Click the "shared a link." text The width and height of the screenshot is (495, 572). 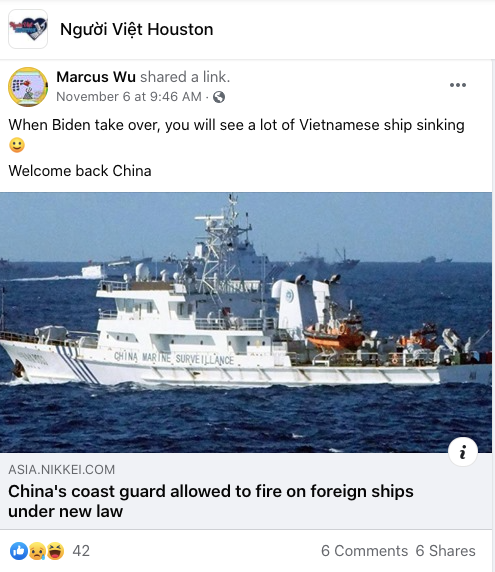185,77
